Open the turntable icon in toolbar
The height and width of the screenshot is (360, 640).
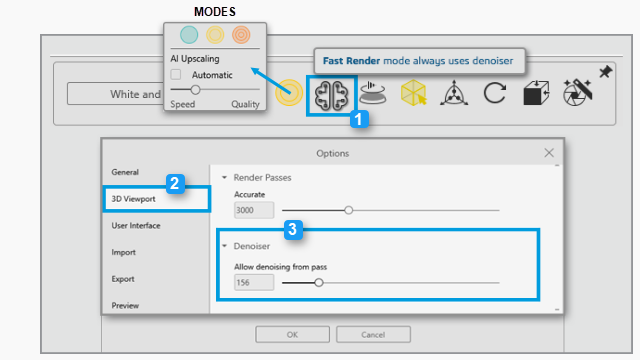(373, 93)
